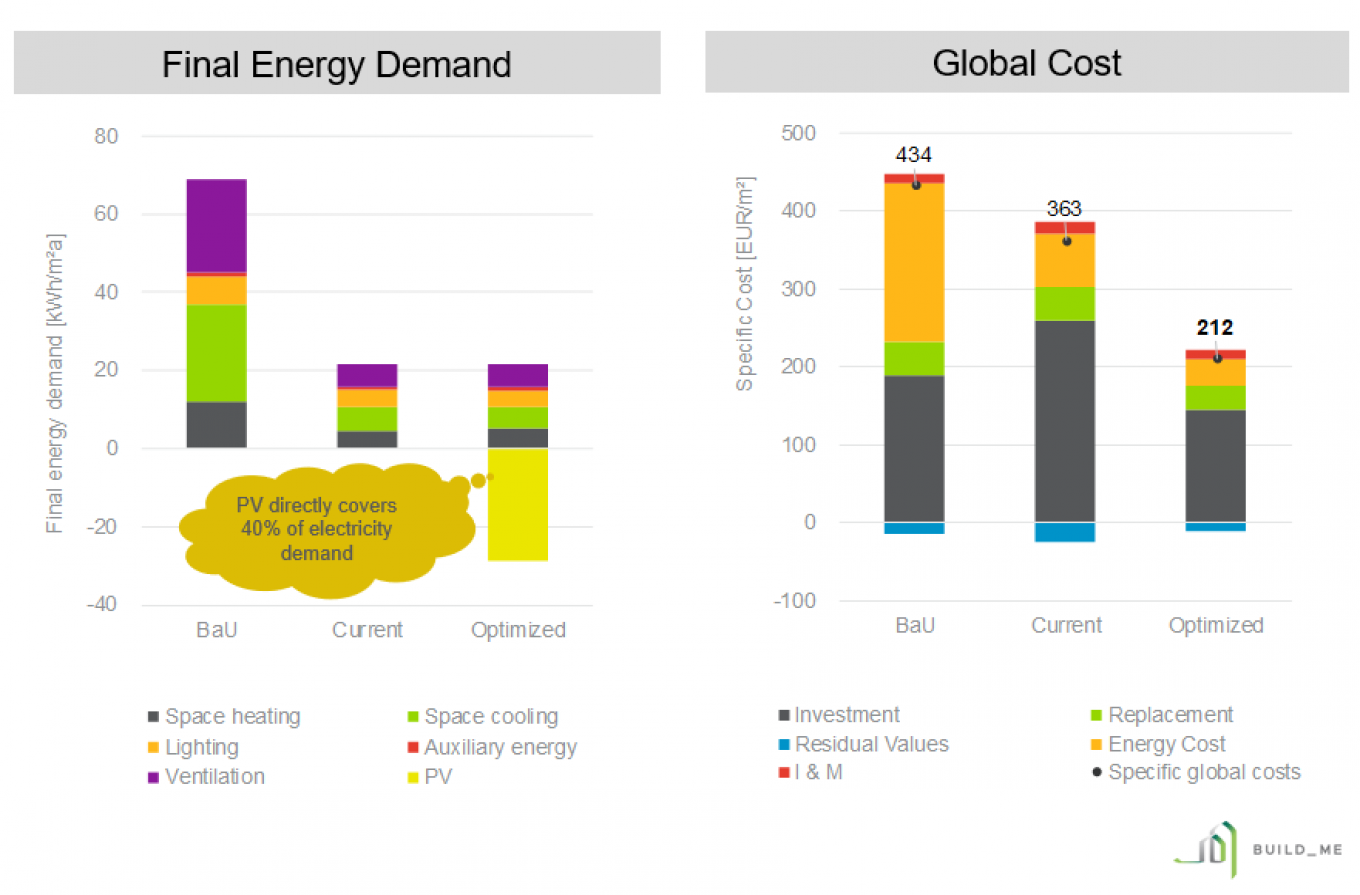Image resolution: width=1360 pixels, height=895 pixels.
Task: Click the Current label on energy demand chart
Action: pos(367,630)
